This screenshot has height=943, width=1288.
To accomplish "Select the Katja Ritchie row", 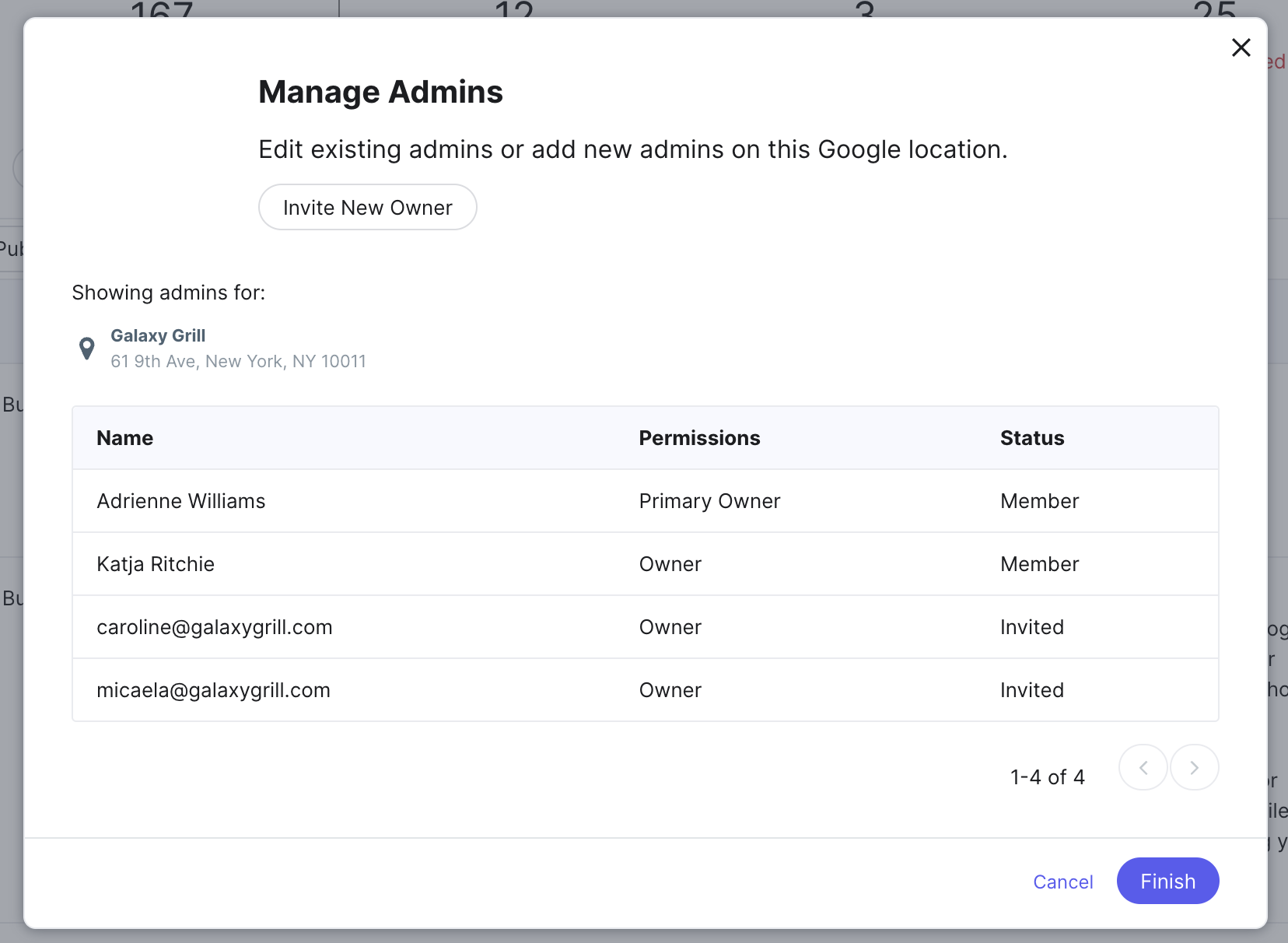I will [x=156, y=564].
